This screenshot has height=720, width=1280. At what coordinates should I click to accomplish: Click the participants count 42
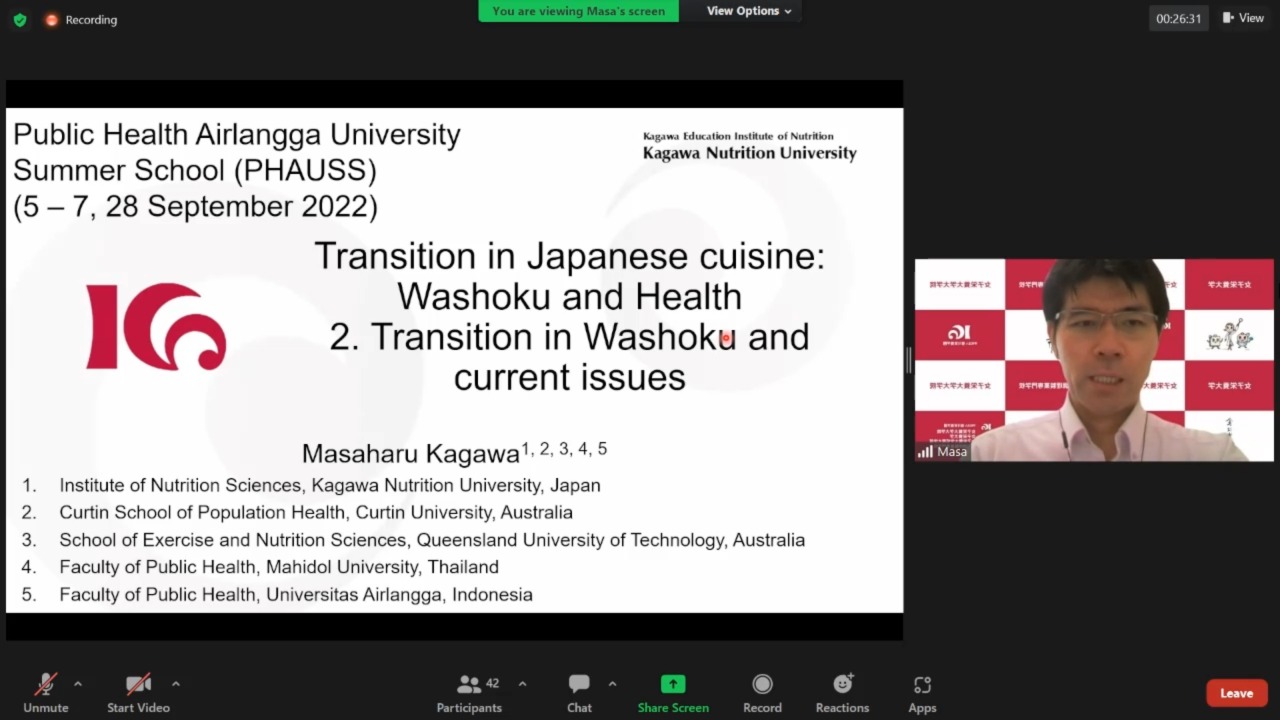click(492, 684)
